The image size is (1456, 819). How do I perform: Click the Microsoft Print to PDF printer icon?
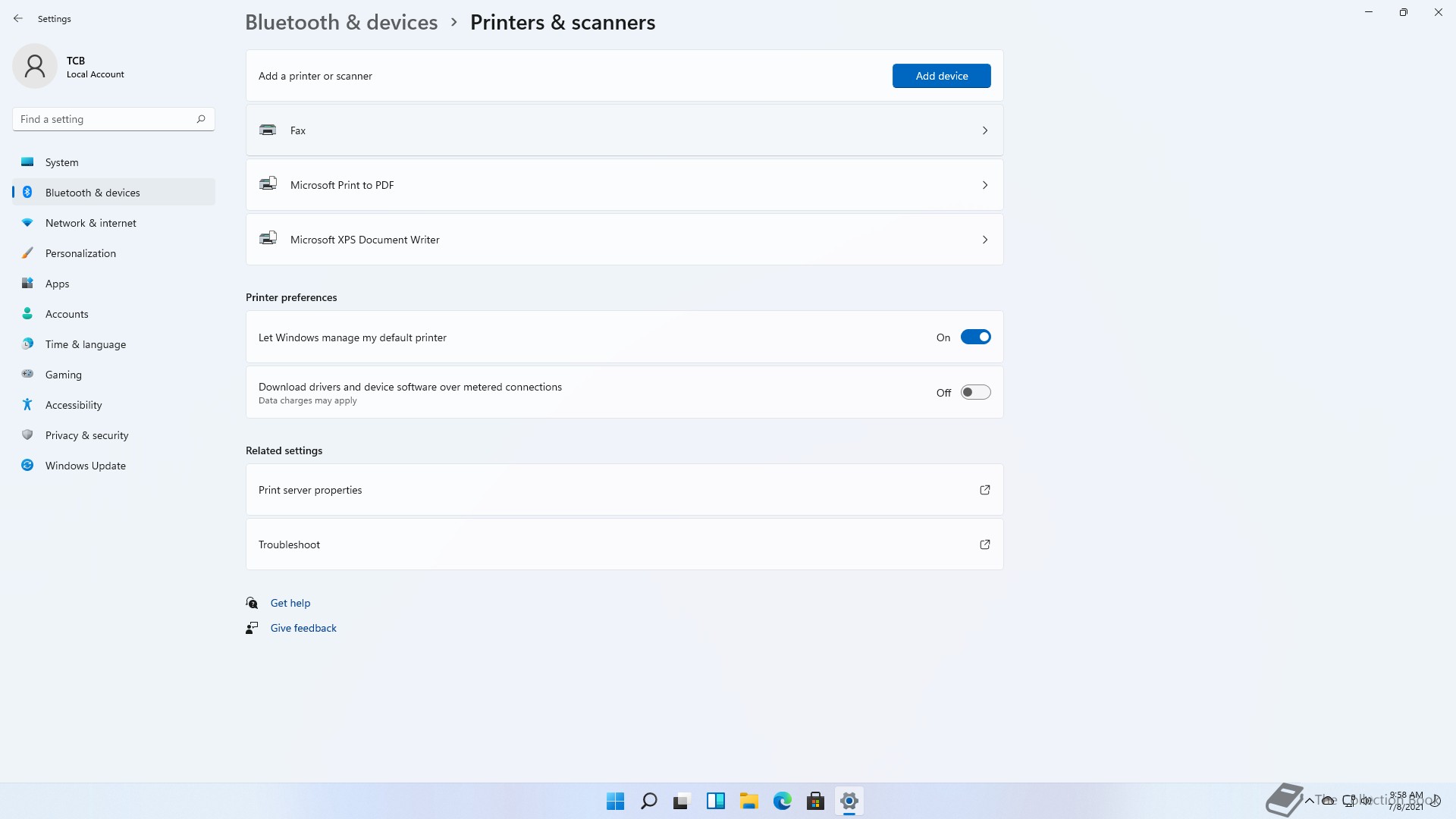click(x=268, y=184)
